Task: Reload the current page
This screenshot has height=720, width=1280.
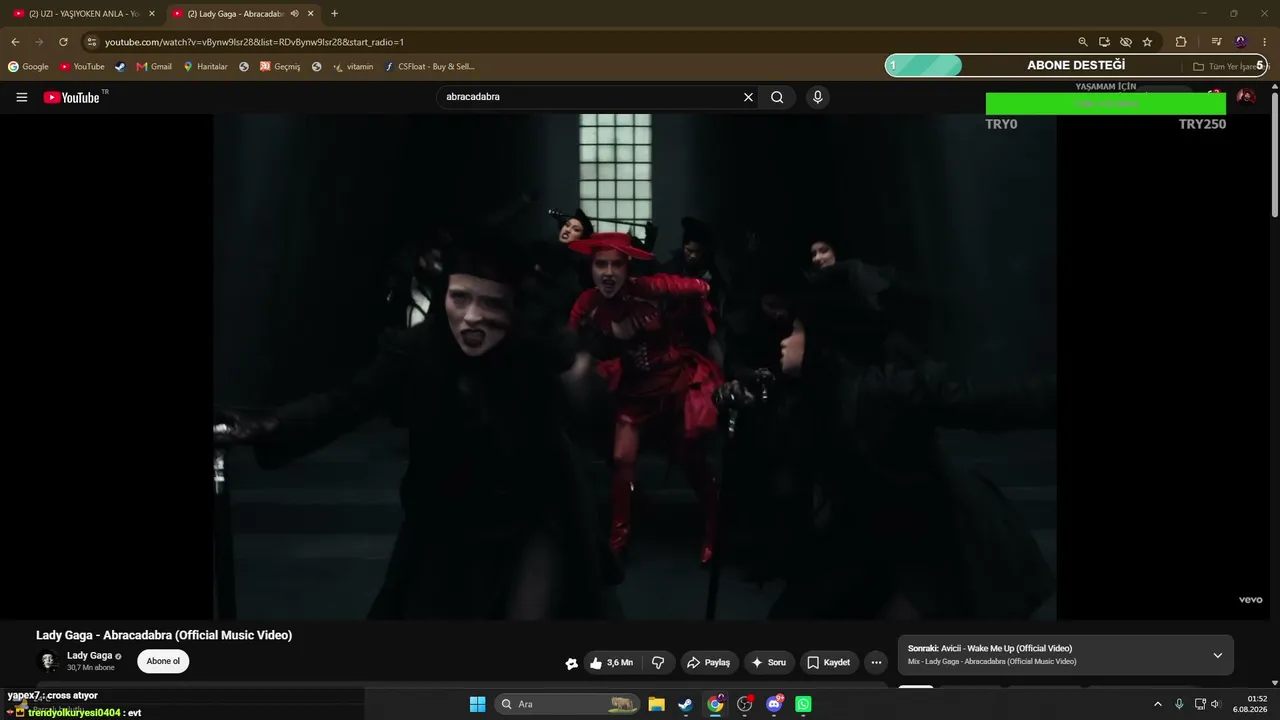Action: [63, 42]
